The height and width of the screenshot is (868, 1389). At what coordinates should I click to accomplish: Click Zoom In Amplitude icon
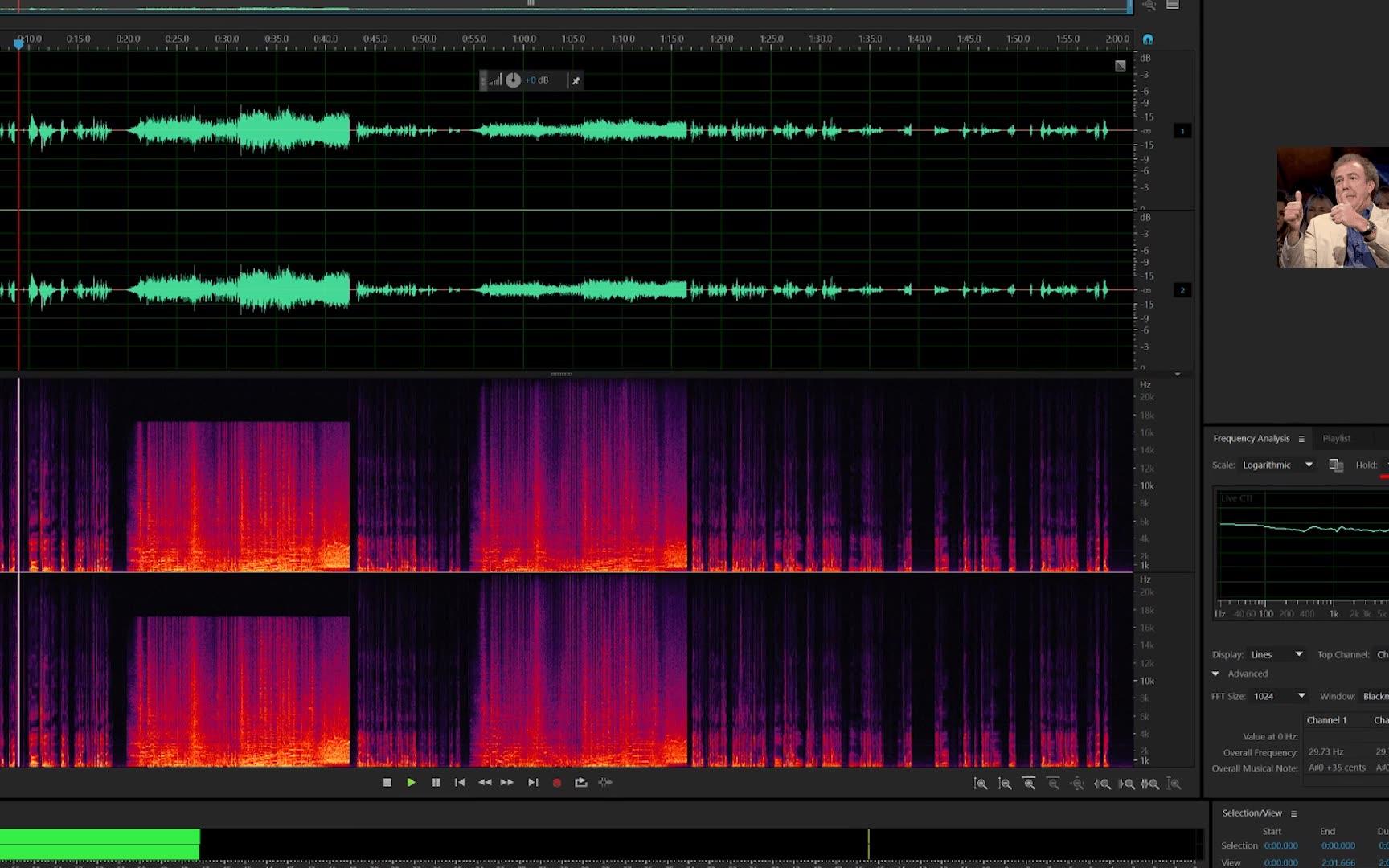pos(981,784)
